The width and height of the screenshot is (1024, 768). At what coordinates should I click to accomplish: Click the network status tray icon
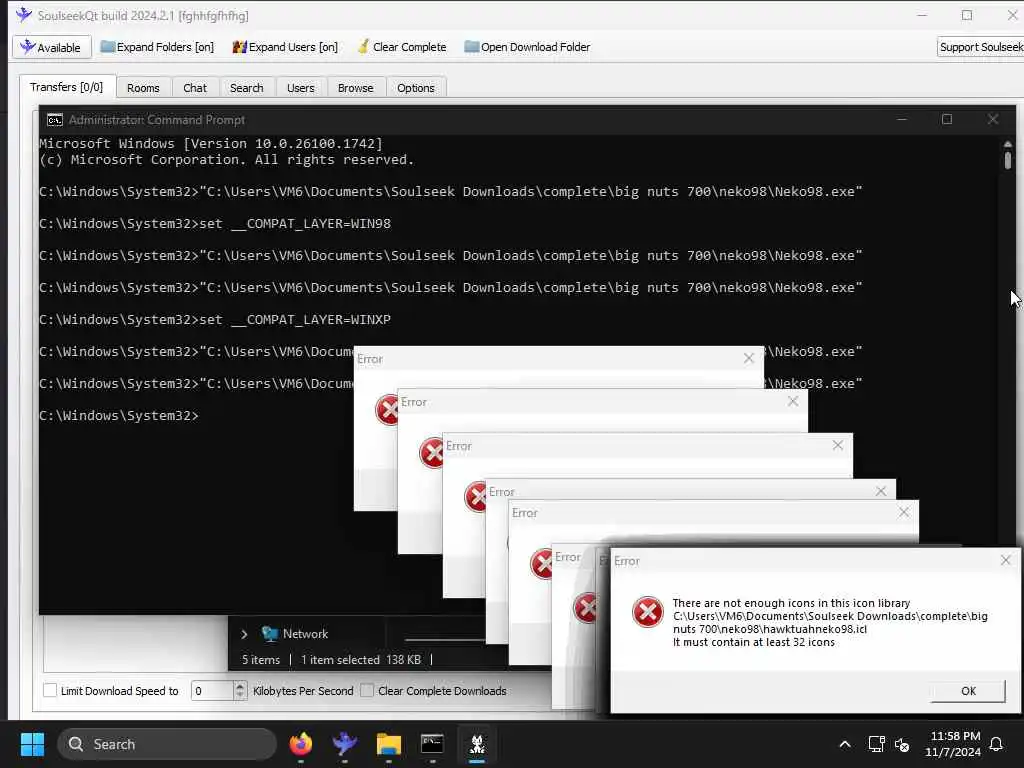[876, 744]
